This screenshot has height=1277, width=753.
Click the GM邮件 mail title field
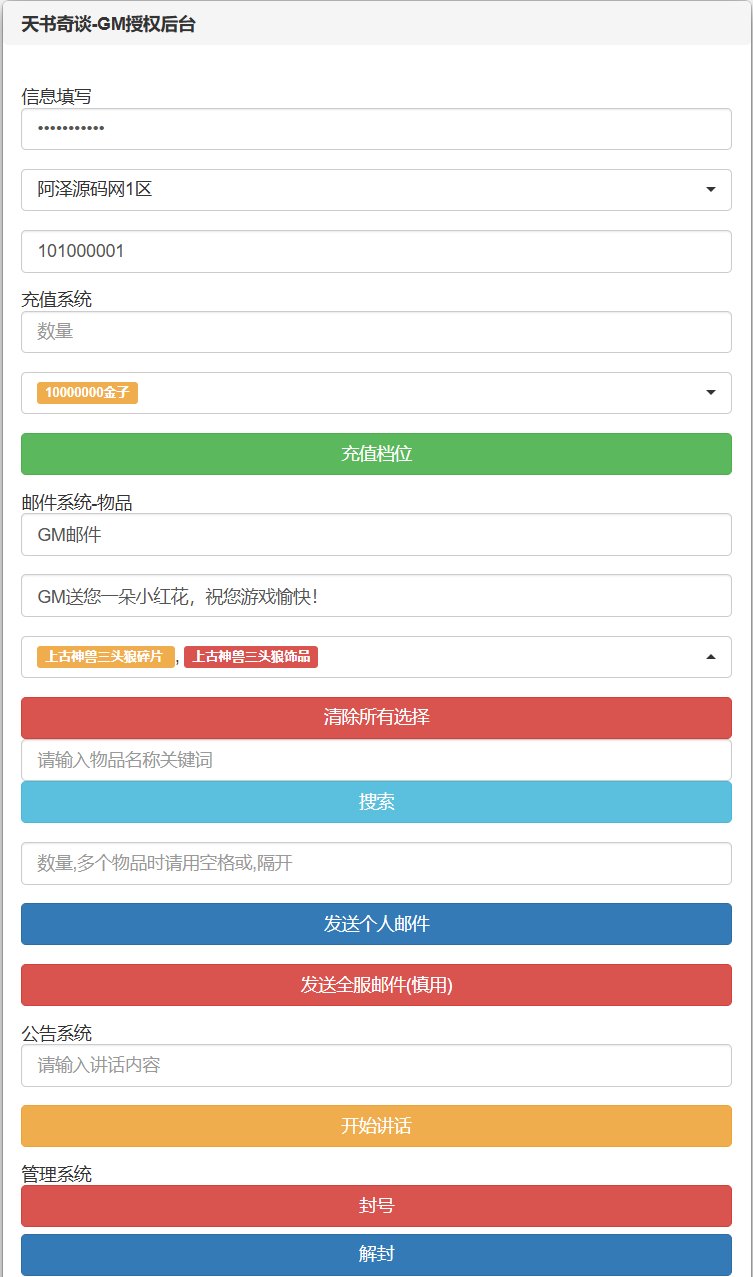[376, 535]
